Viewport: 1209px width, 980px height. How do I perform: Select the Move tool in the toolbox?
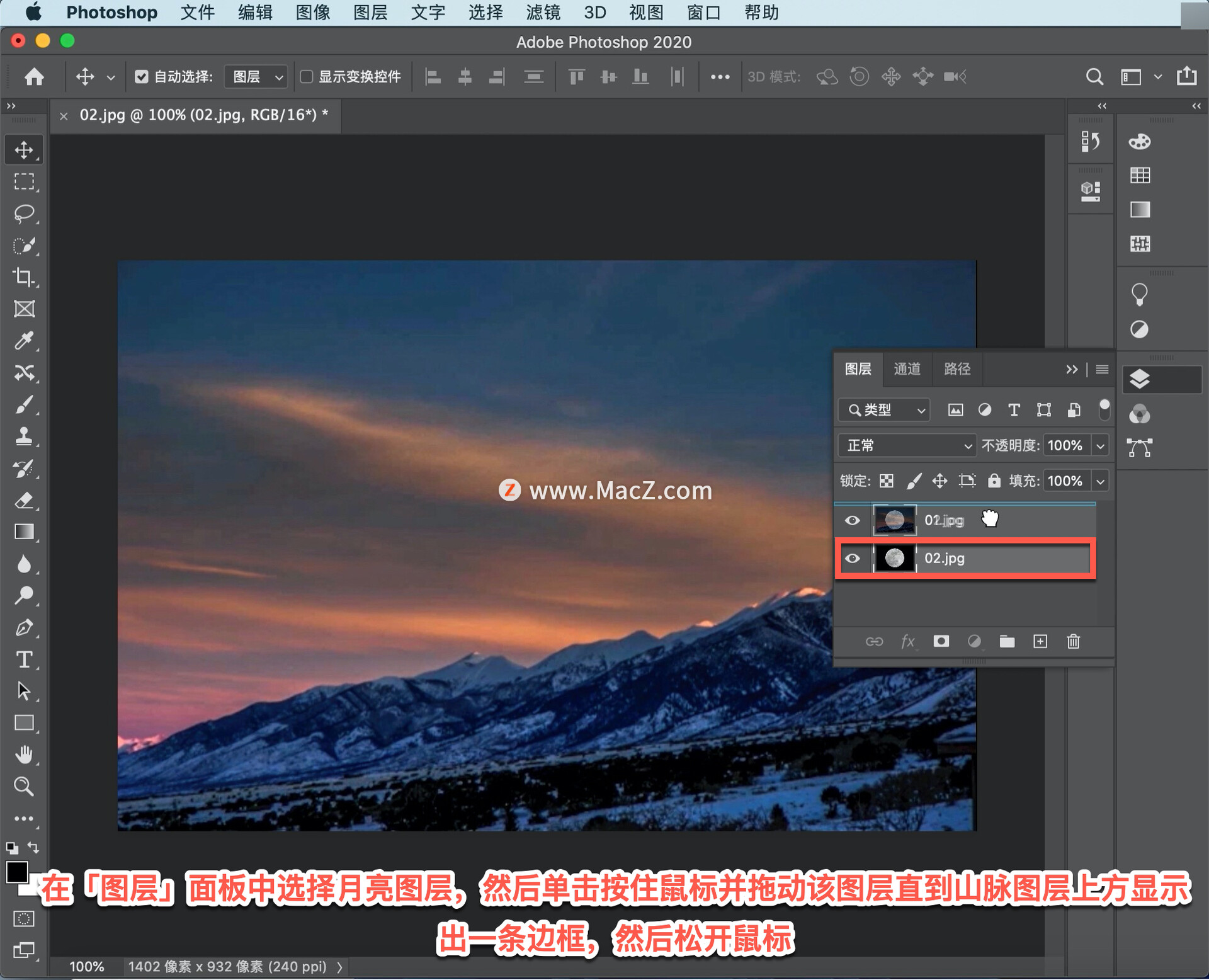24,150
